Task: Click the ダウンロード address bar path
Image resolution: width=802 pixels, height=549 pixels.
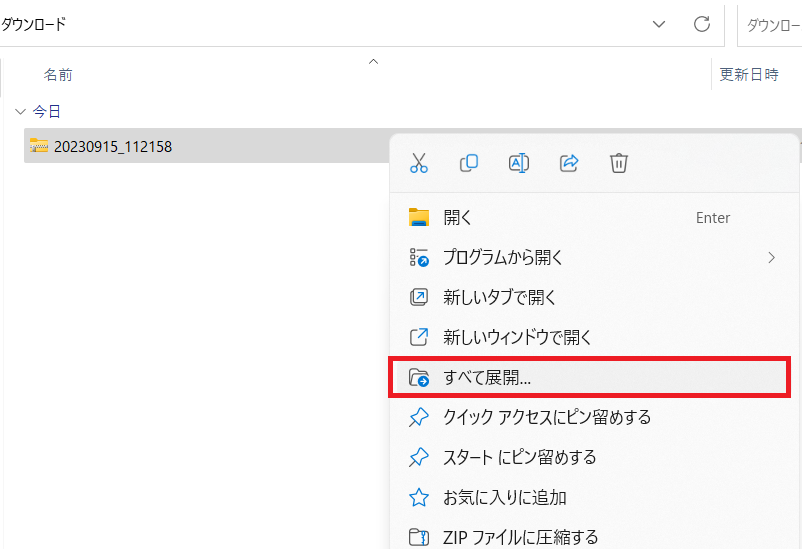Action: click(33, 24)
